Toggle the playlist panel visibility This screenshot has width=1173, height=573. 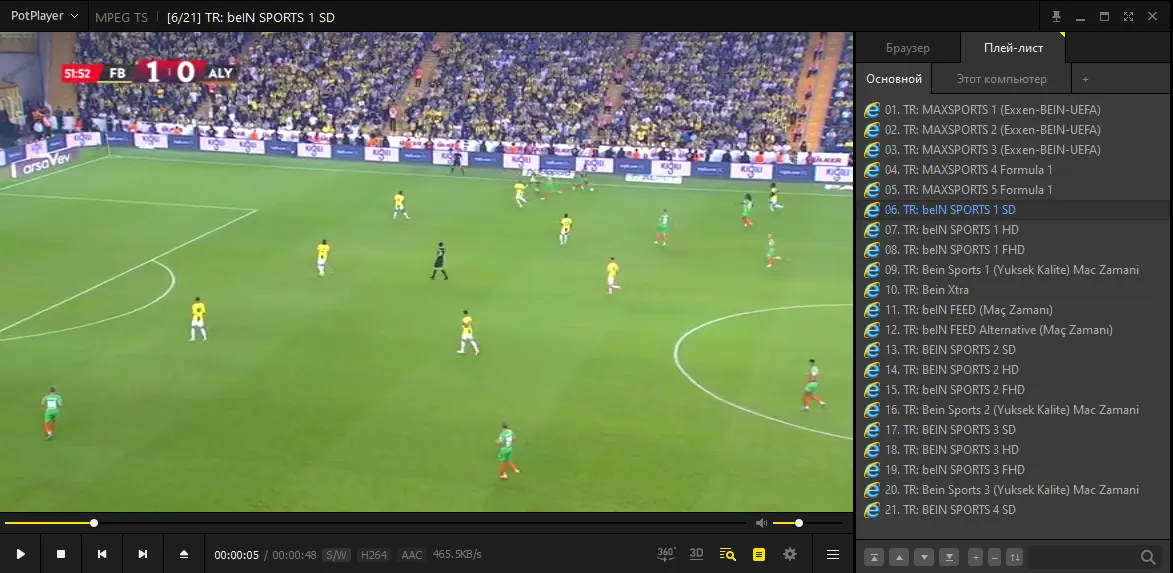(x=759, y=554)
